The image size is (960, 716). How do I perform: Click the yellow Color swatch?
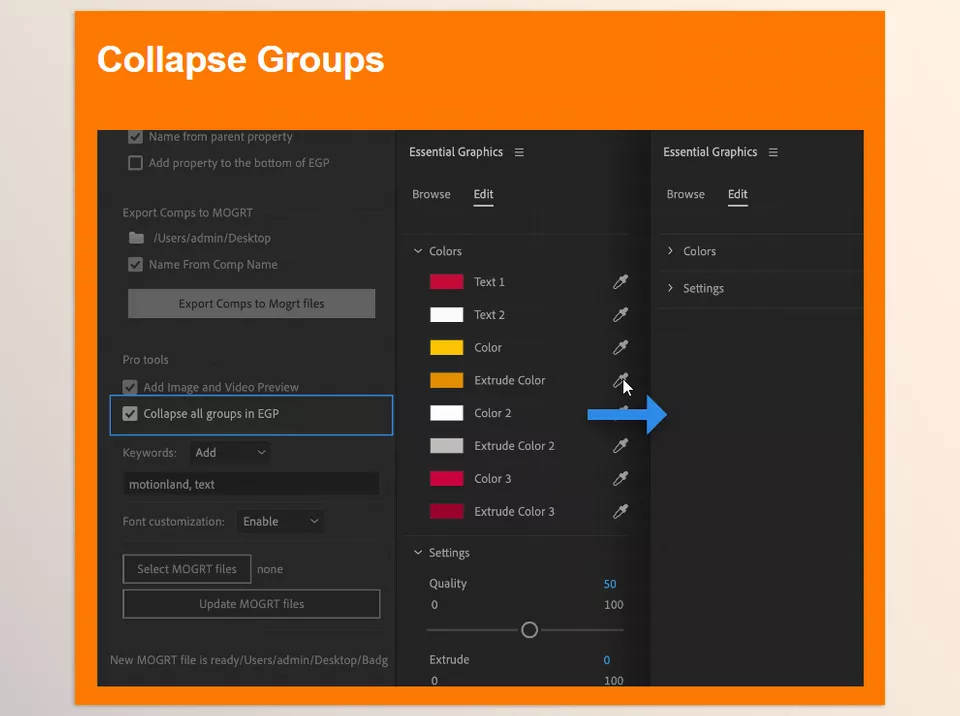point(446,347)
